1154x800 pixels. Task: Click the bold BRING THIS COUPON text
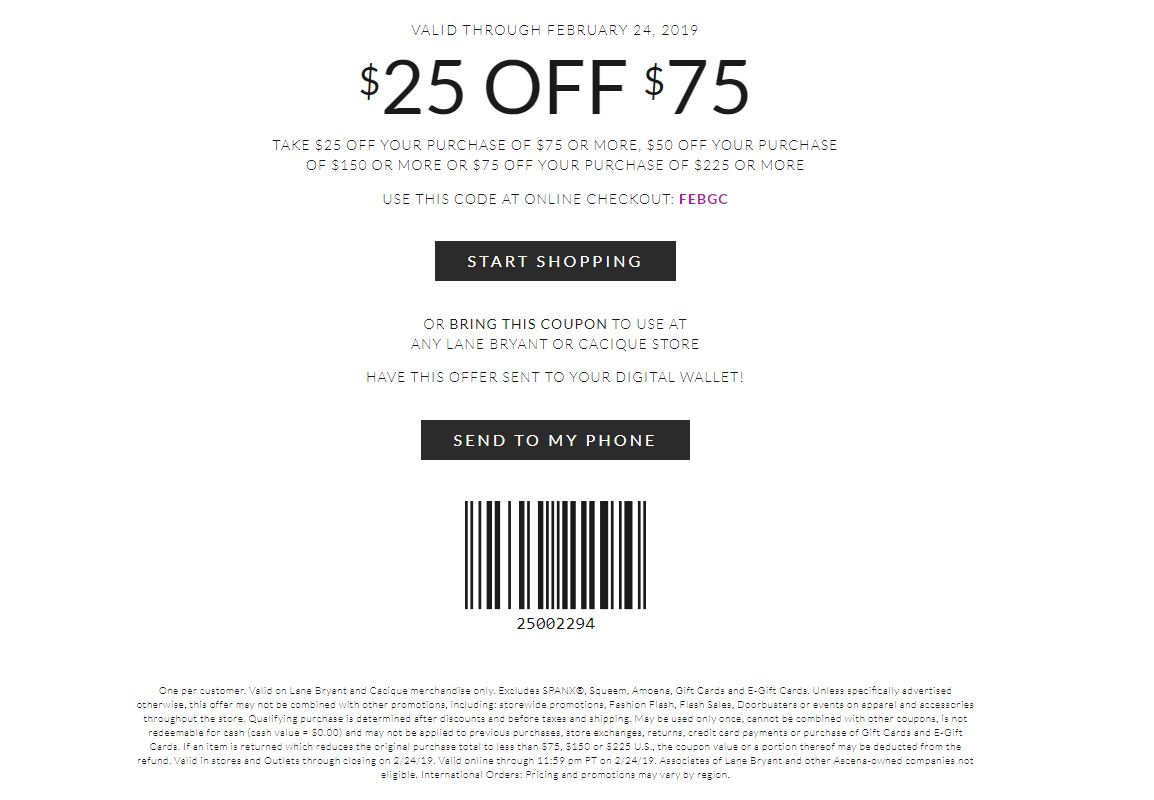(x=528, y=324)
